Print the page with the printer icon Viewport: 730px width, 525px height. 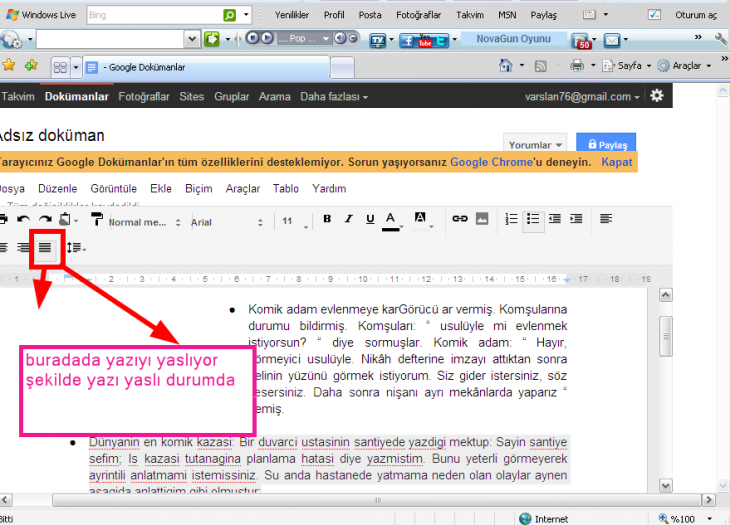(577, 66)
